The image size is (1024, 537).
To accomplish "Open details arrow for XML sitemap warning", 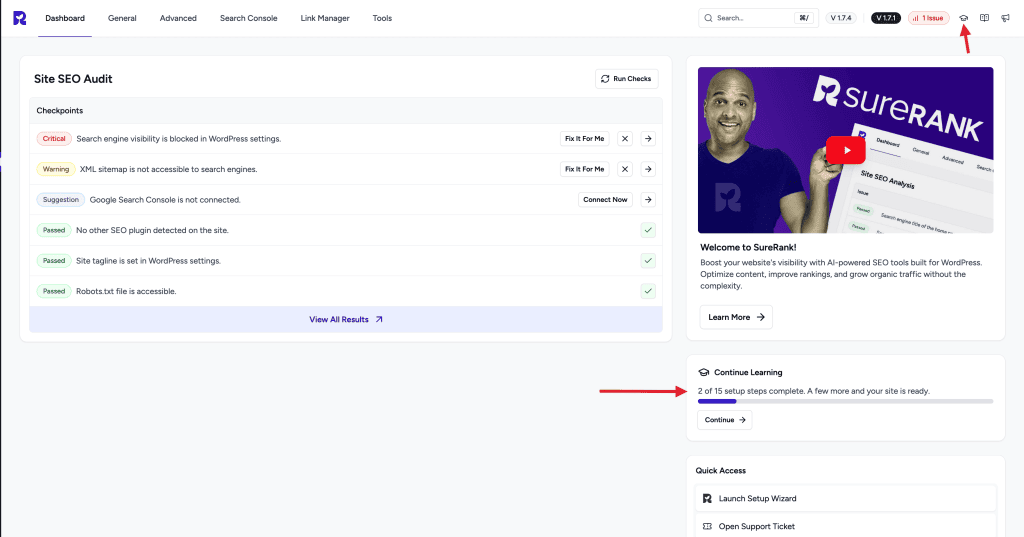I will click(648, 169).
